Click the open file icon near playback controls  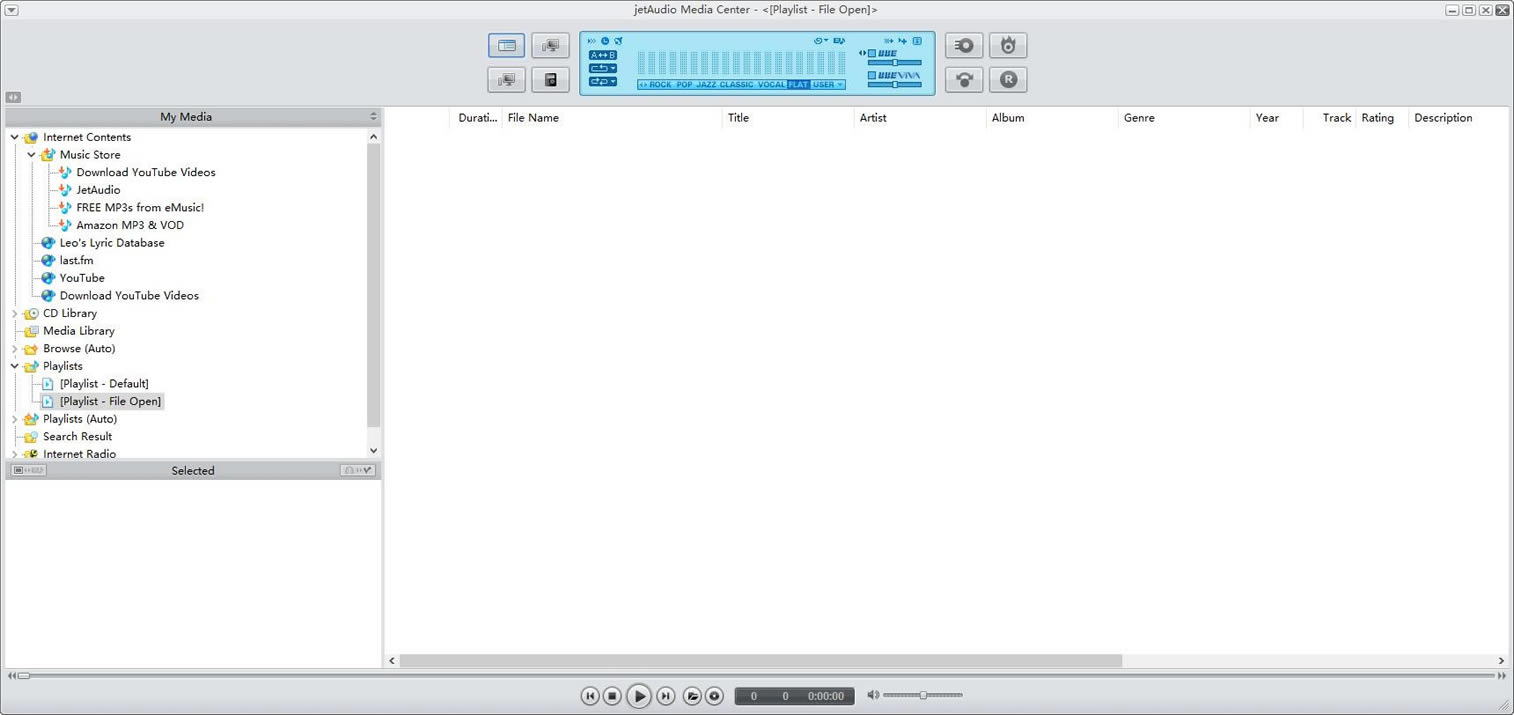[692, 695]
